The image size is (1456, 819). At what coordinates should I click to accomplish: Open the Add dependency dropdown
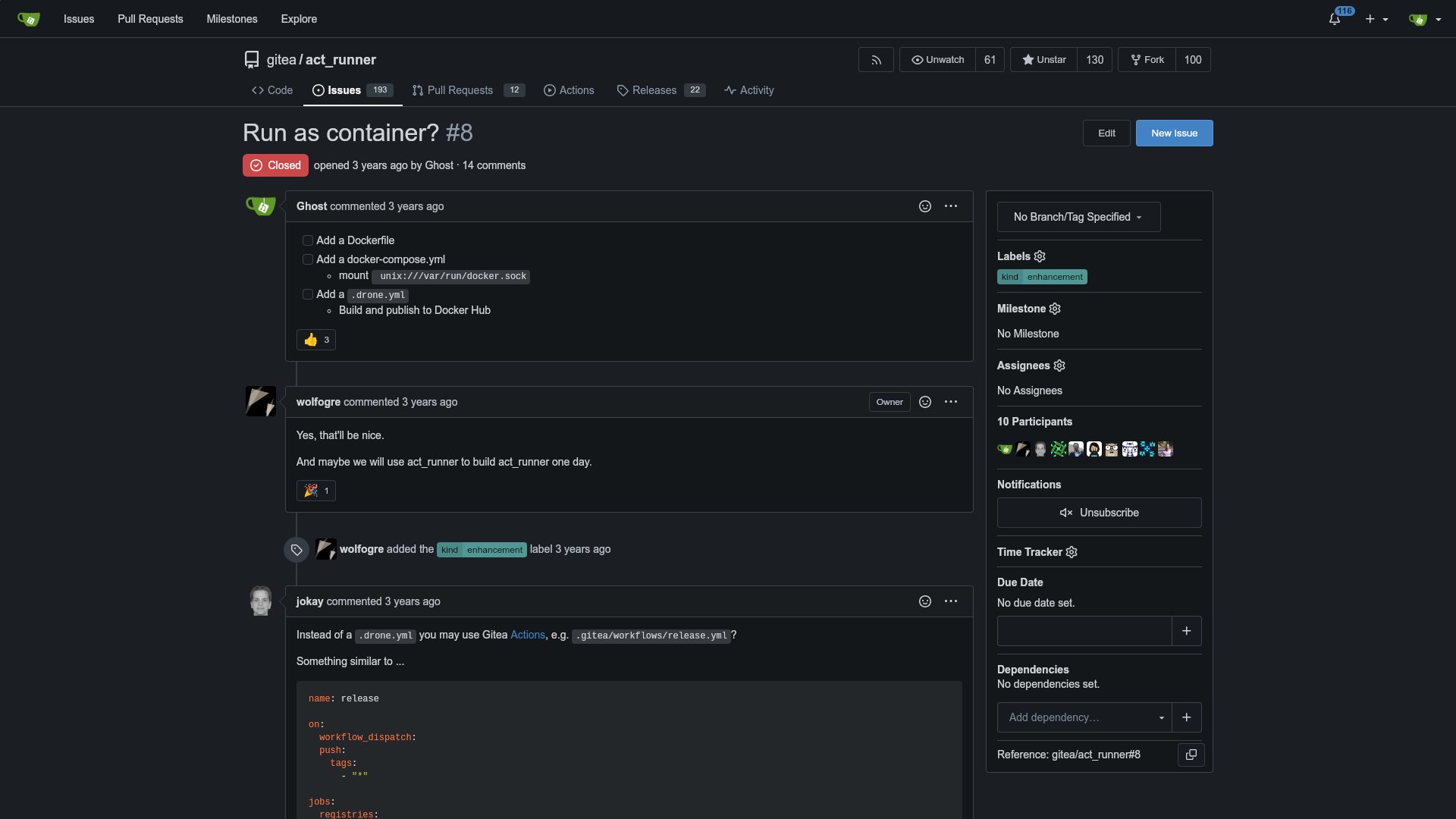1084,717
